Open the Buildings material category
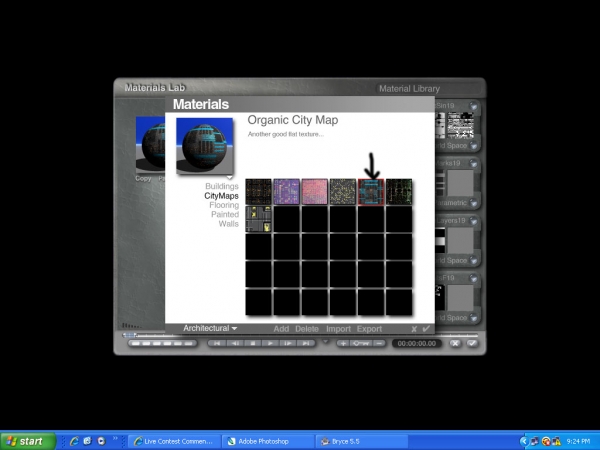 [222, 186]
